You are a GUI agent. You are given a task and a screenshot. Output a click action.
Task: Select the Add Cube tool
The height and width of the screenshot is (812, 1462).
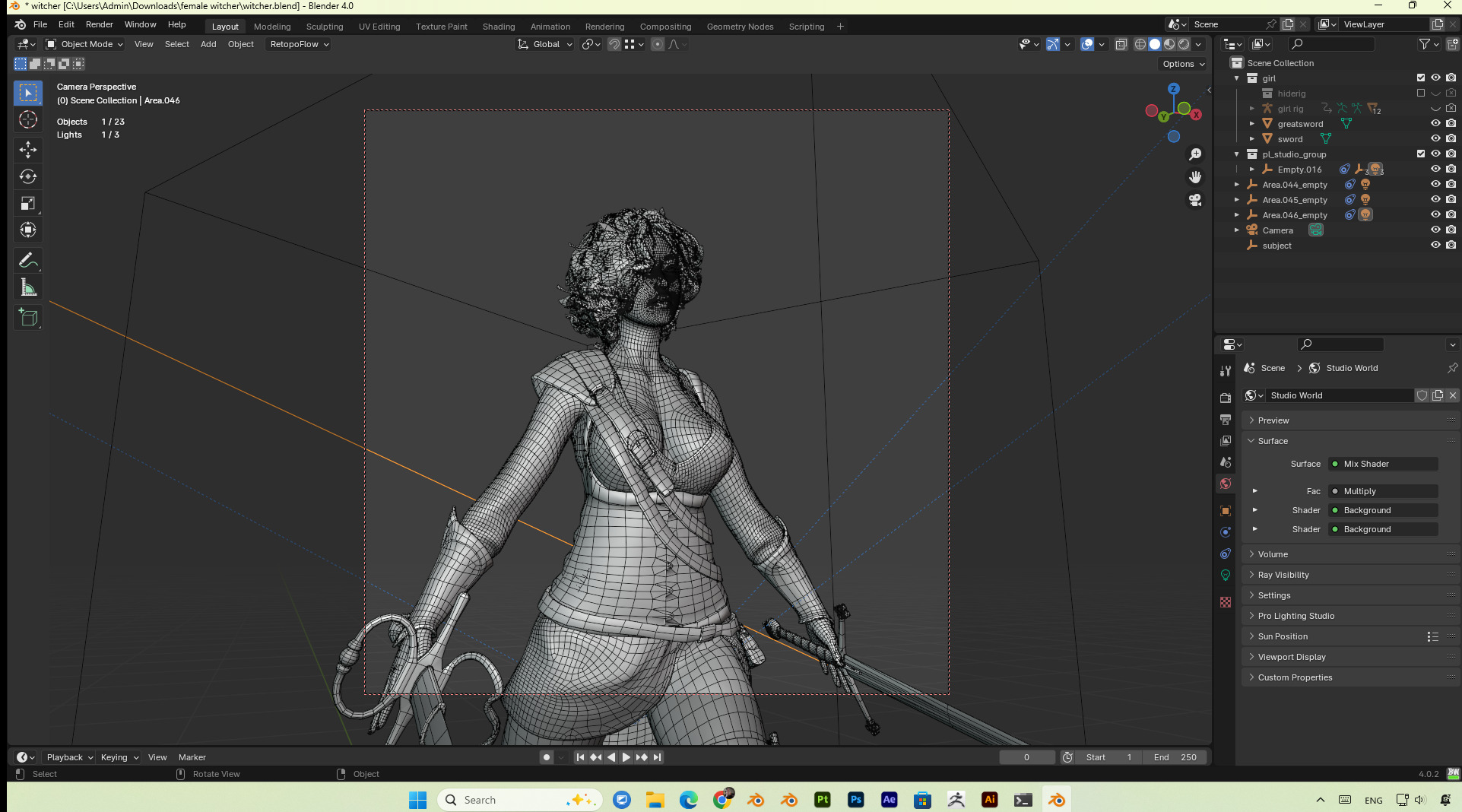28,317
